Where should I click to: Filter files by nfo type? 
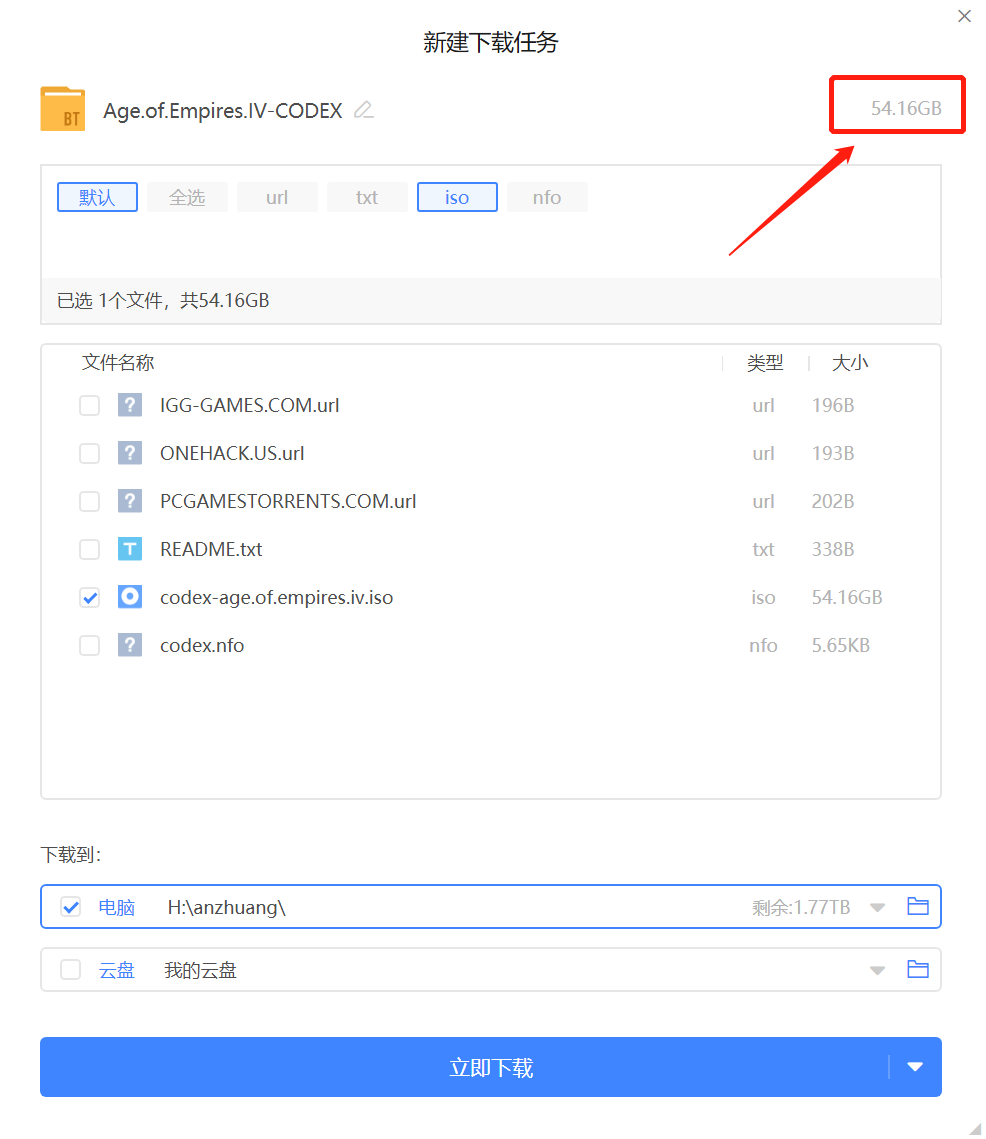pos(547,197)
